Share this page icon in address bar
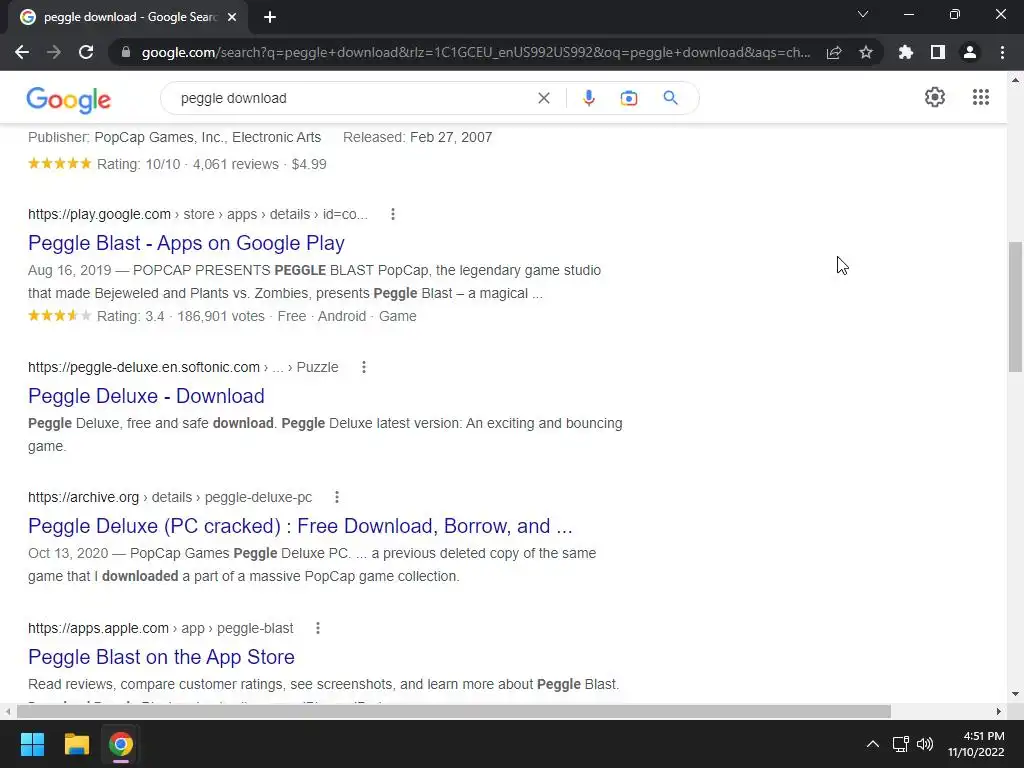The width and height of the screenshot is (1024, 768). coord(834,52)
